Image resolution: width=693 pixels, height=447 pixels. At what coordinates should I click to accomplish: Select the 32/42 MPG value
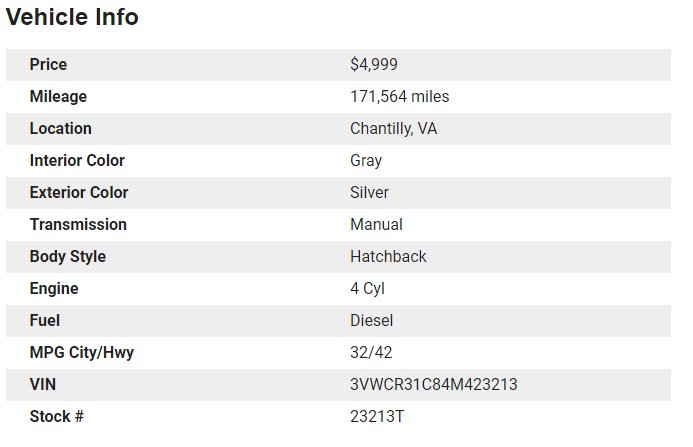371,352
